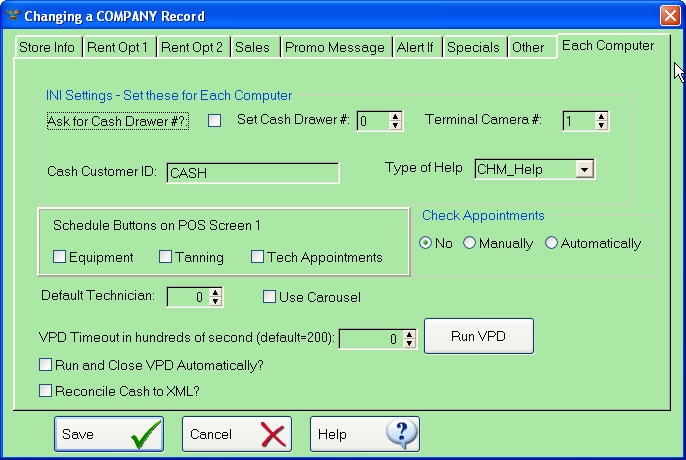
Task: Check Reconcile Cash to XML option
Action: click(x=45, y=391)
